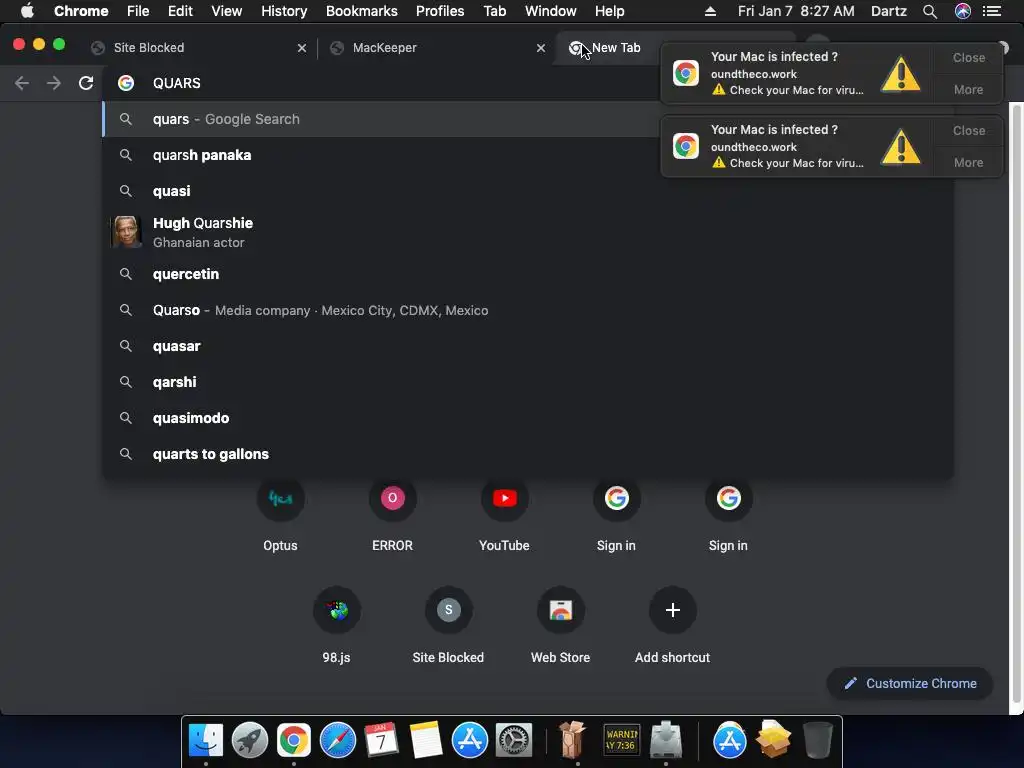Click the date and time in menu bar
The height and width of the screenshot is (768, 1024).
tap(796, 11)
